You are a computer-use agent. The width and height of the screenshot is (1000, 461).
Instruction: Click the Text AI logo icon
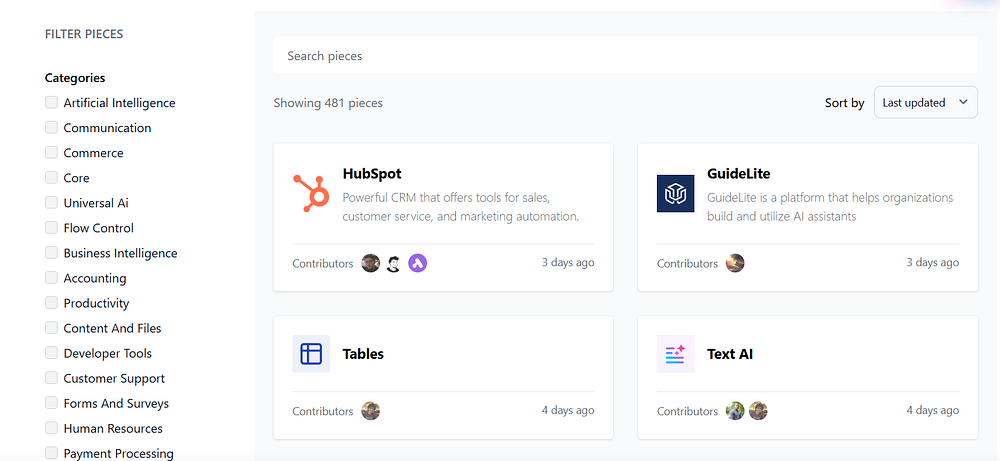[x=675, y=354]
